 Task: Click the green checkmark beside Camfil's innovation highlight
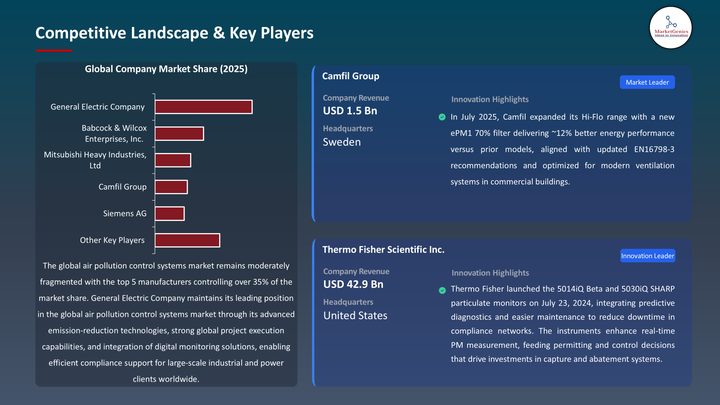click(x=442, y=117)
